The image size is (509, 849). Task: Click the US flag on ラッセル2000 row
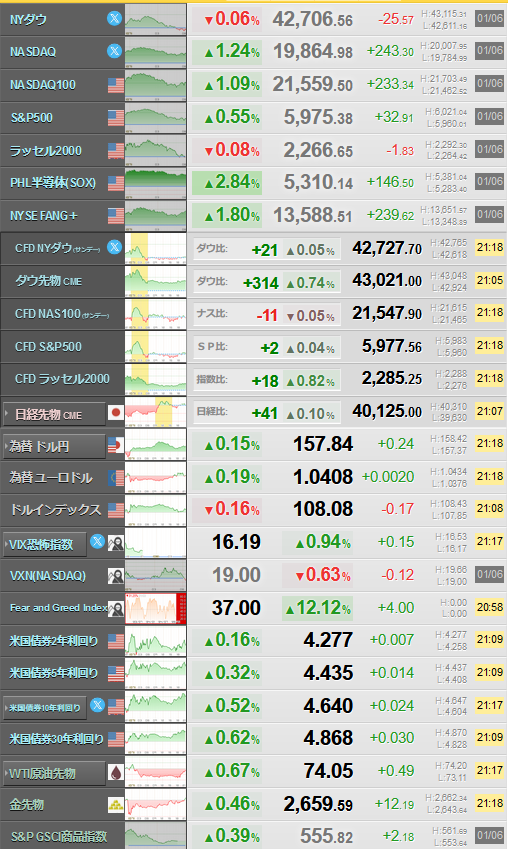click(115, 151)
